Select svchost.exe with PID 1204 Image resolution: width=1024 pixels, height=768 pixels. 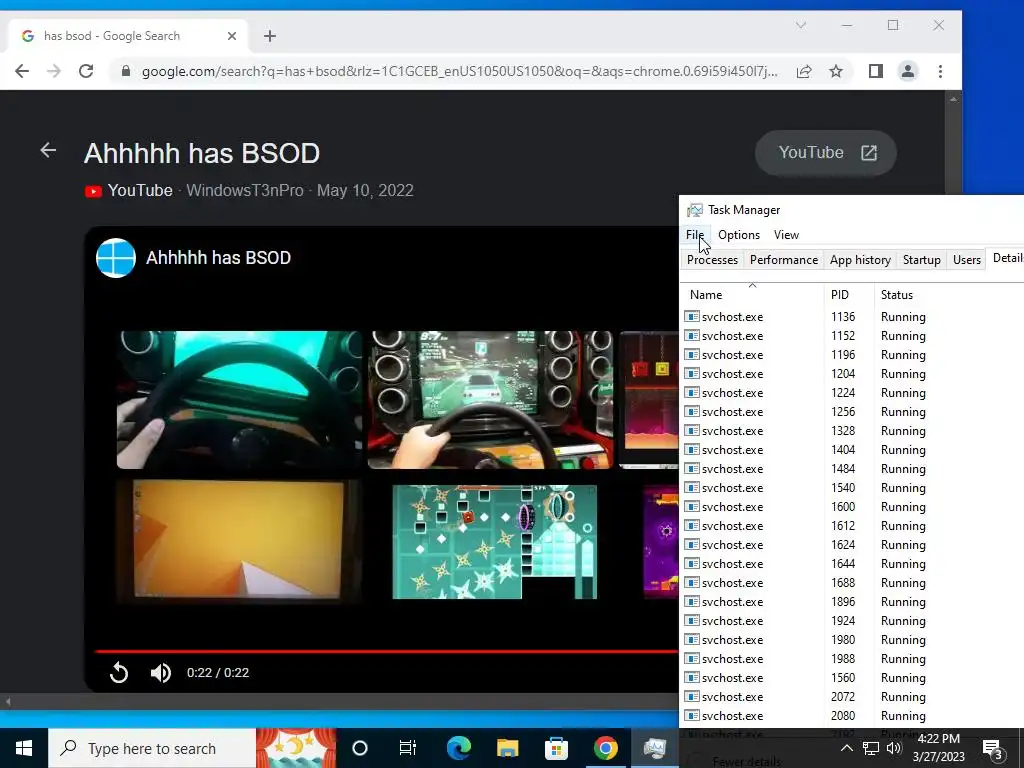852,374
